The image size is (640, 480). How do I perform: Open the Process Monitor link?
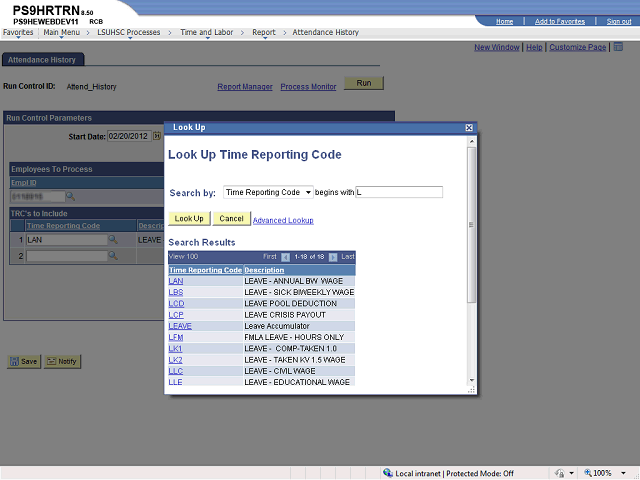pyautogui.click(x=308, y=87)
